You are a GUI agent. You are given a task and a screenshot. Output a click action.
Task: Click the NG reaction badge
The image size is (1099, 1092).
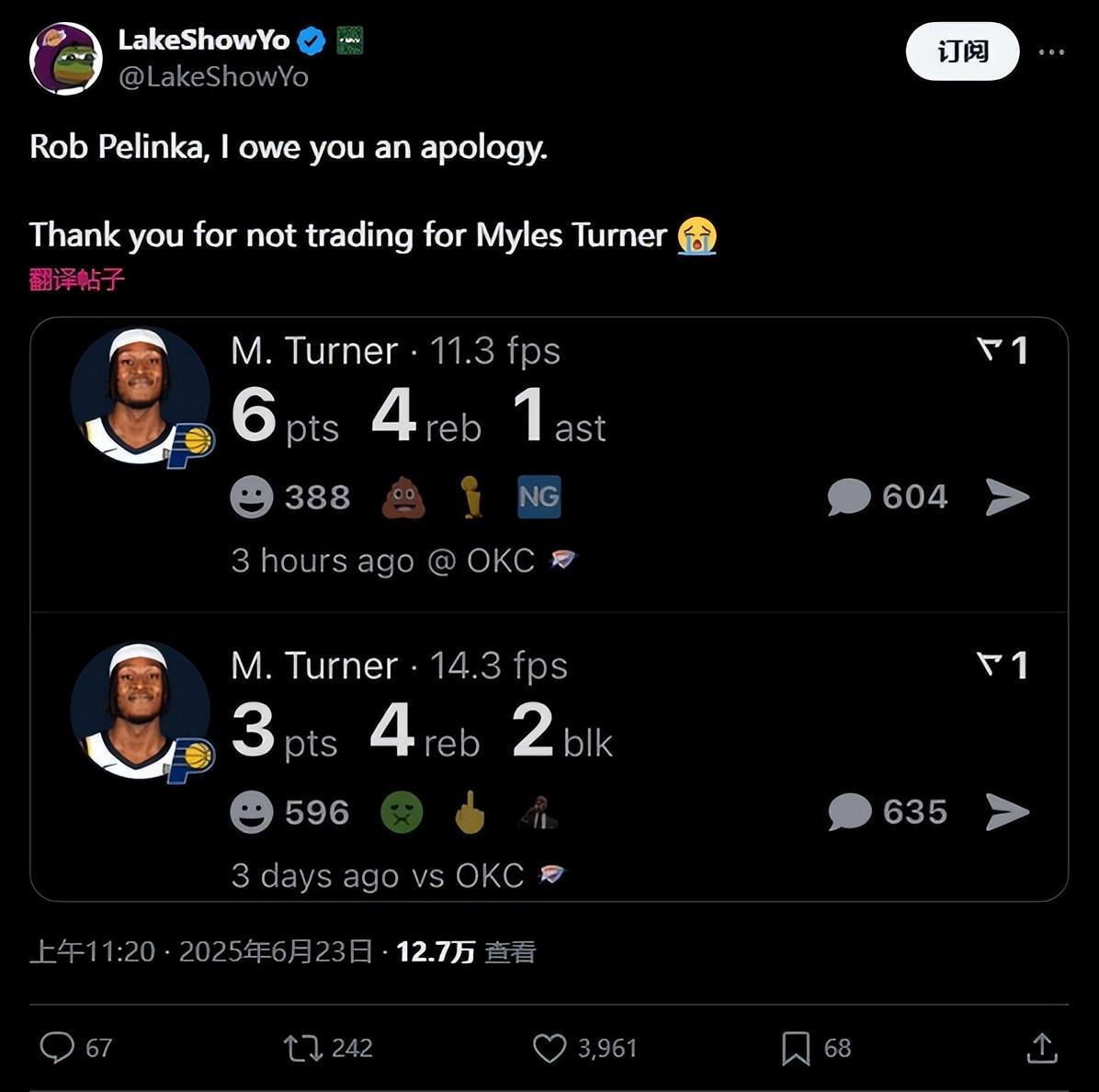pos(538,497)
